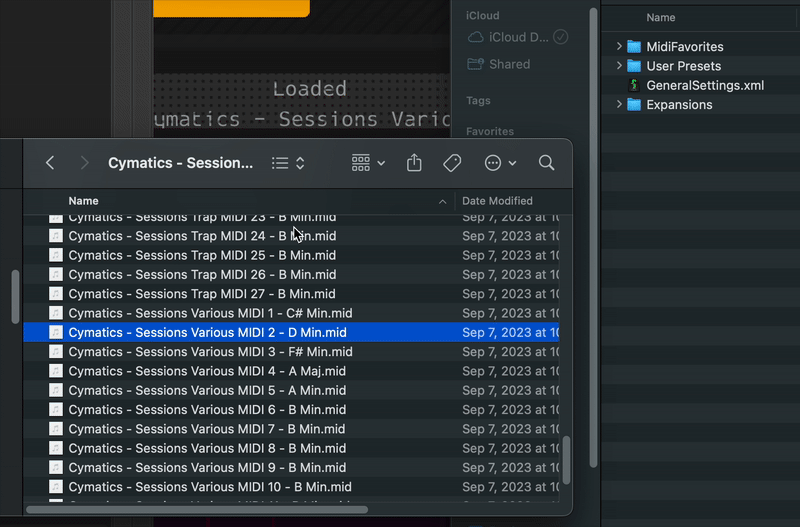Select Sessions Trap MIDI 27 - B Min.mid
800x527 pixels.
(291, 294)
